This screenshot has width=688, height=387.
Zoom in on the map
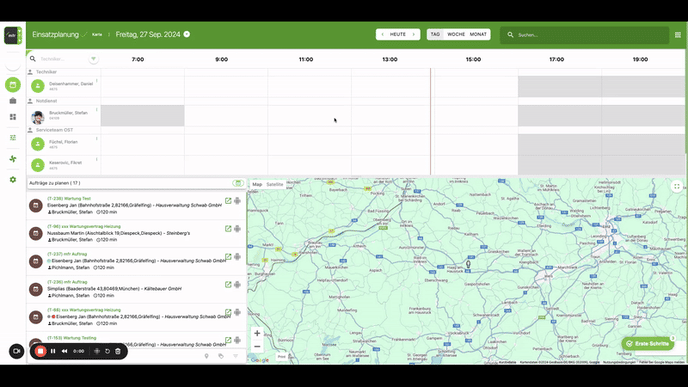[257, 333]
